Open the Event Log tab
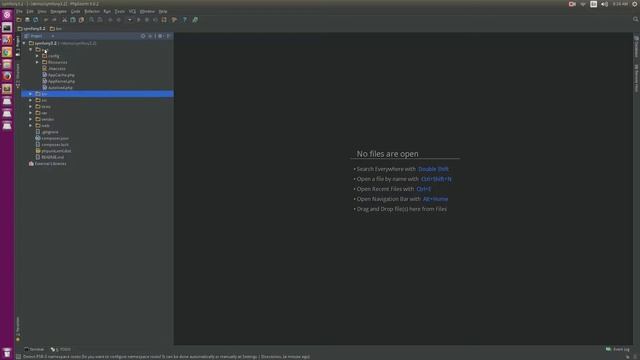This screenshot has width=640, height=360. click(618, 349)
